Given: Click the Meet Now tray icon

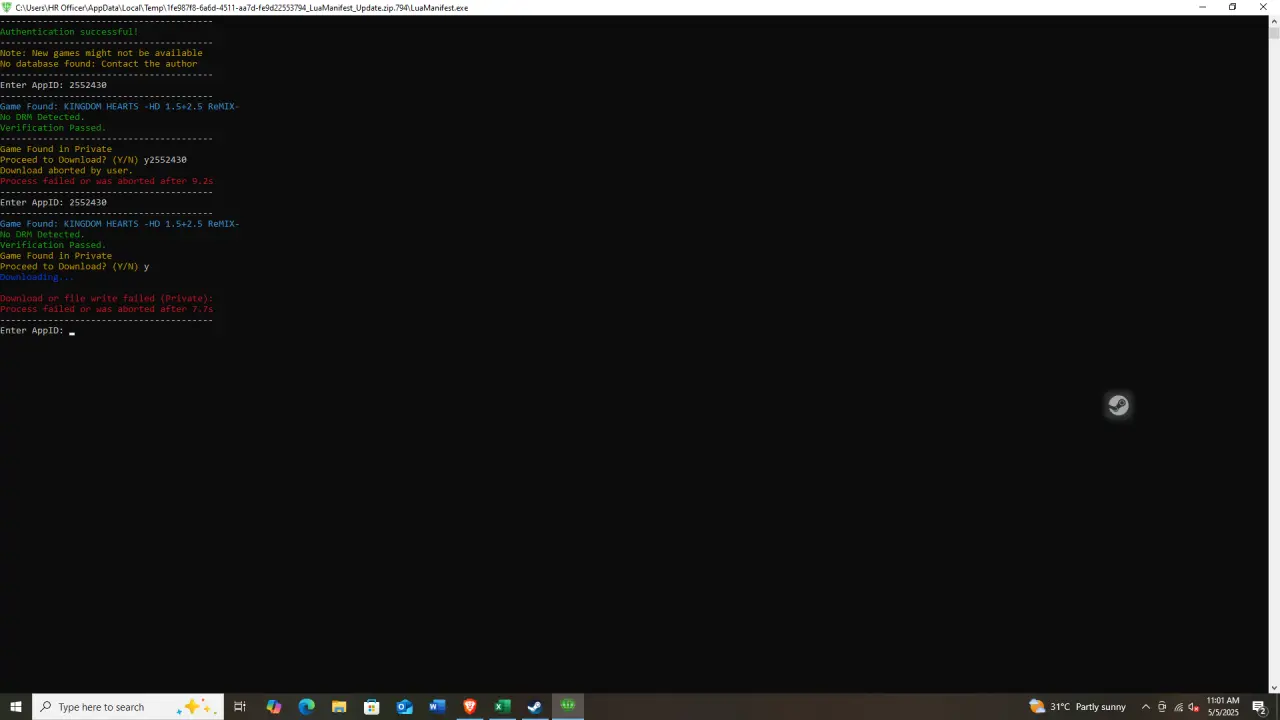Looking at the screenshot, I should pyautogui.click(x=1162, y=707).
